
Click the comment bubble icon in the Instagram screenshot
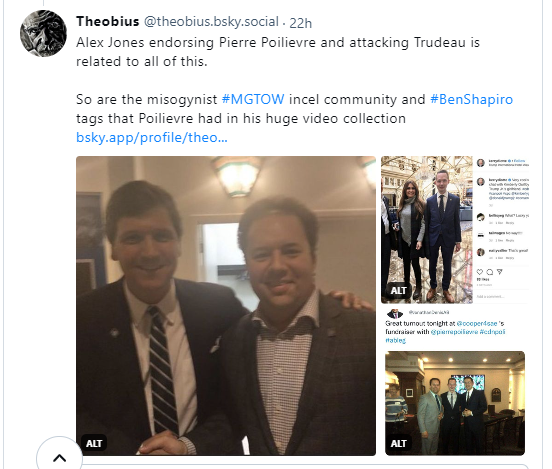pos(489,272)
